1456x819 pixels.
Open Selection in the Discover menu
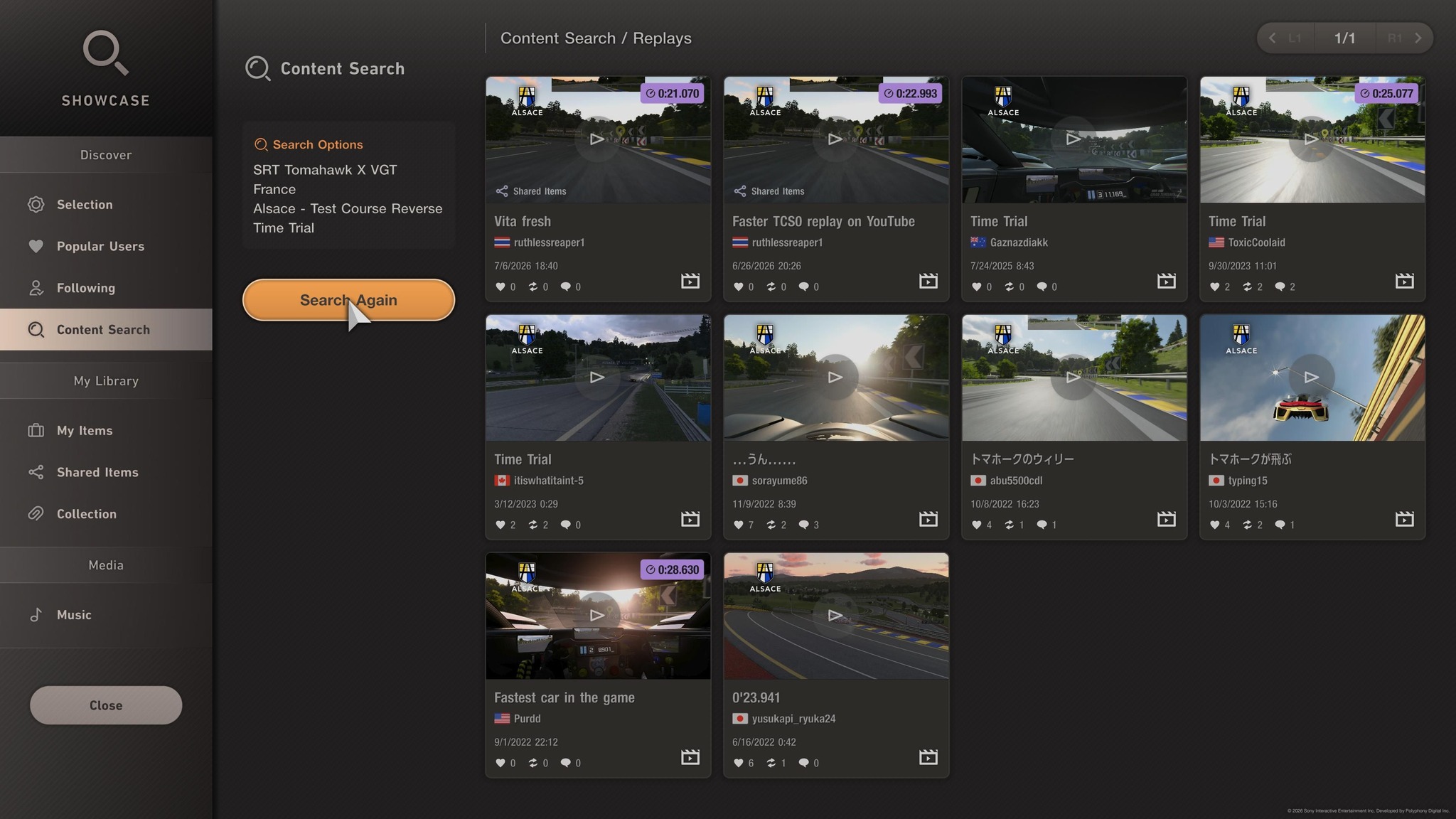pyautogui.click(x=106, y=205)
